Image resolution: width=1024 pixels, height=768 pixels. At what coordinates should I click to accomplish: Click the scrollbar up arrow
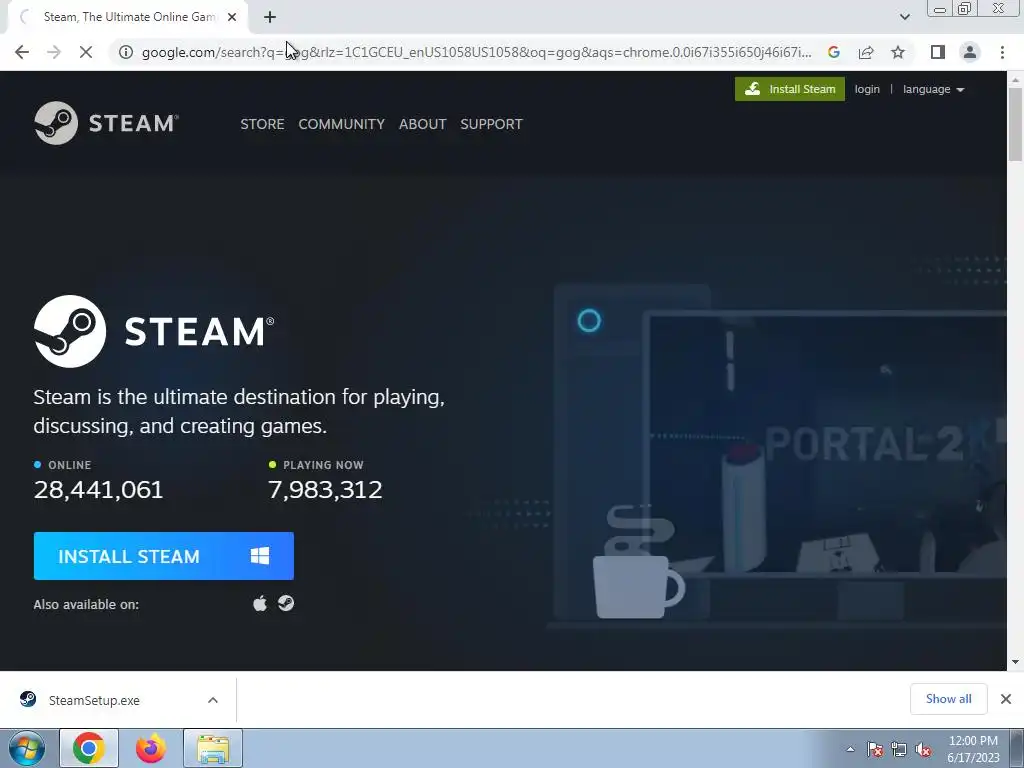point(1015,79)
